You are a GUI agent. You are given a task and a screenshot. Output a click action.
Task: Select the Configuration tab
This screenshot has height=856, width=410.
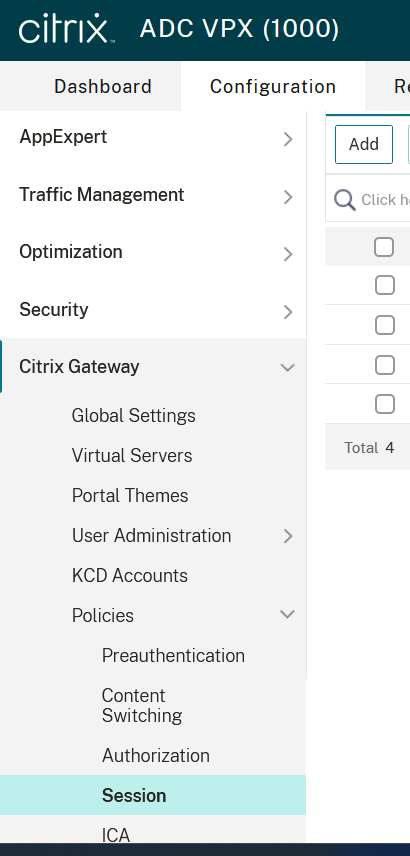pyautogui.click(x=273, y=87)
